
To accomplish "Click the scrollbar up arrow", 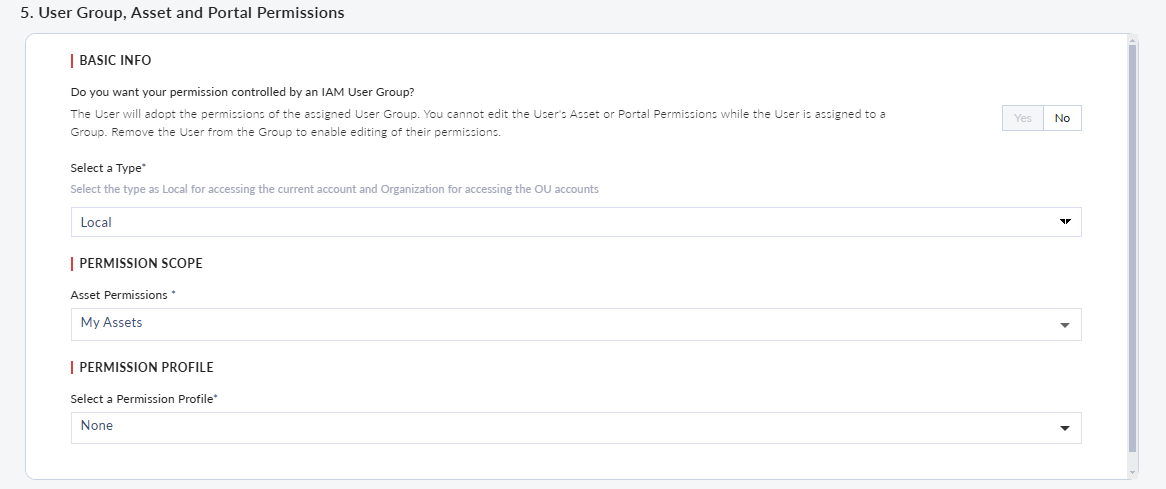I will point(1132,40).
